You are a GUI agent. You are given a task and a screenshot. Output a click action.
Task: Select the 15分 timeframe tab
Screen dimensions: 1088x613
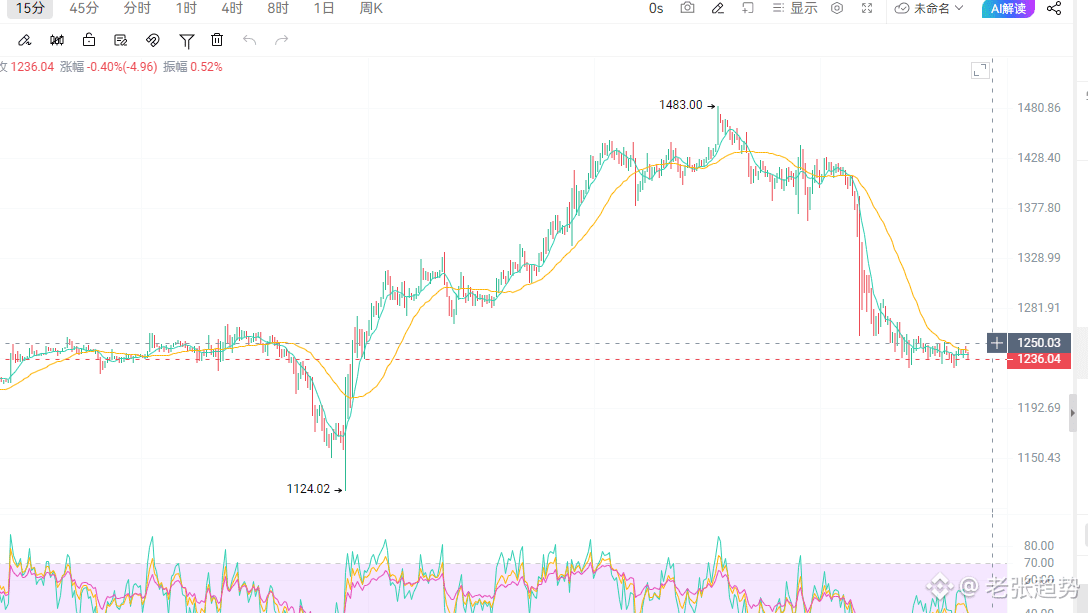pos(29,8)
